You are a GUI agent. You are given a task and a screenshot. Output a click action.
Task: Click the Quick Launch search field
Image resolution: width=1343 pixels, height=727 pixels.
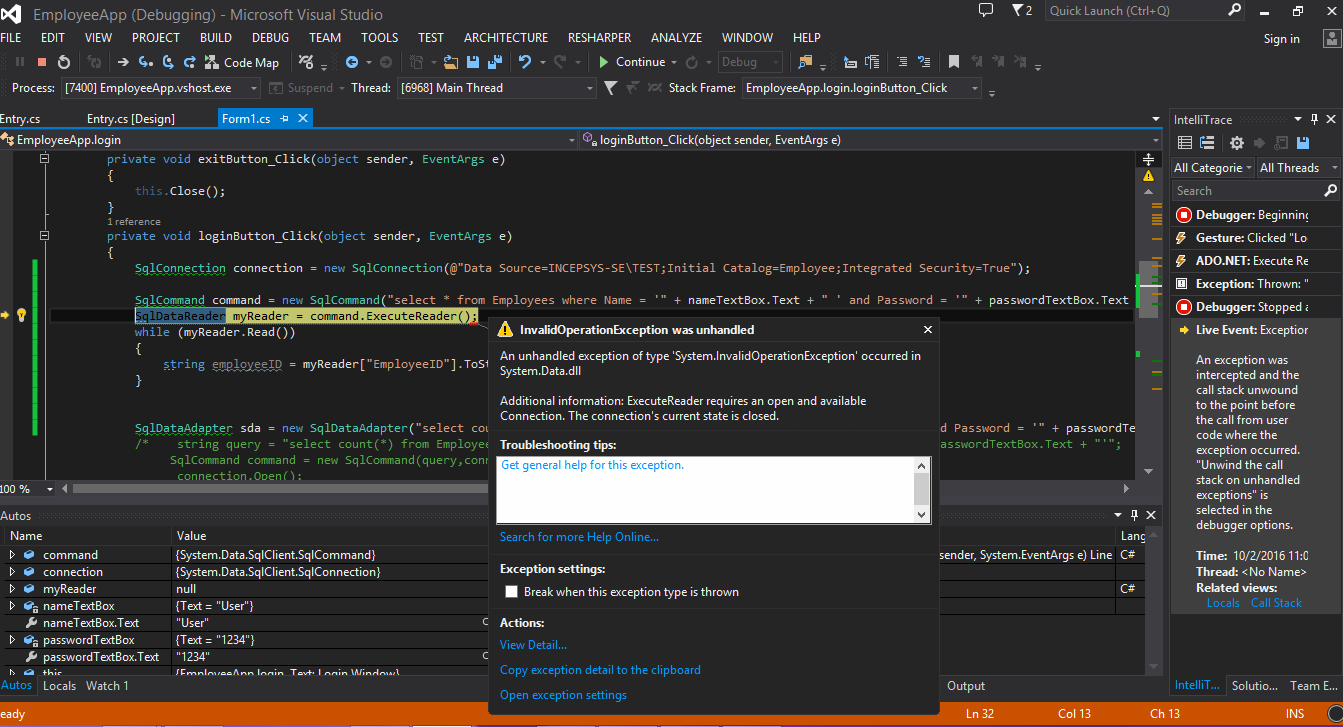pyautogui.click(x=1143, y=11)
